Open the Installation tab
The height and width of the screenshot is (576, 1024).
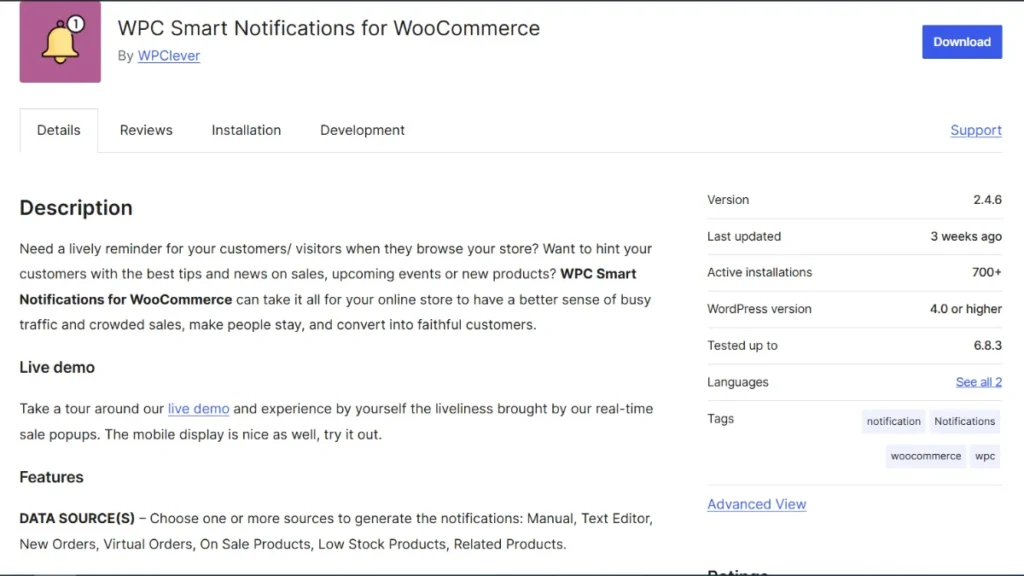[246, 130]
